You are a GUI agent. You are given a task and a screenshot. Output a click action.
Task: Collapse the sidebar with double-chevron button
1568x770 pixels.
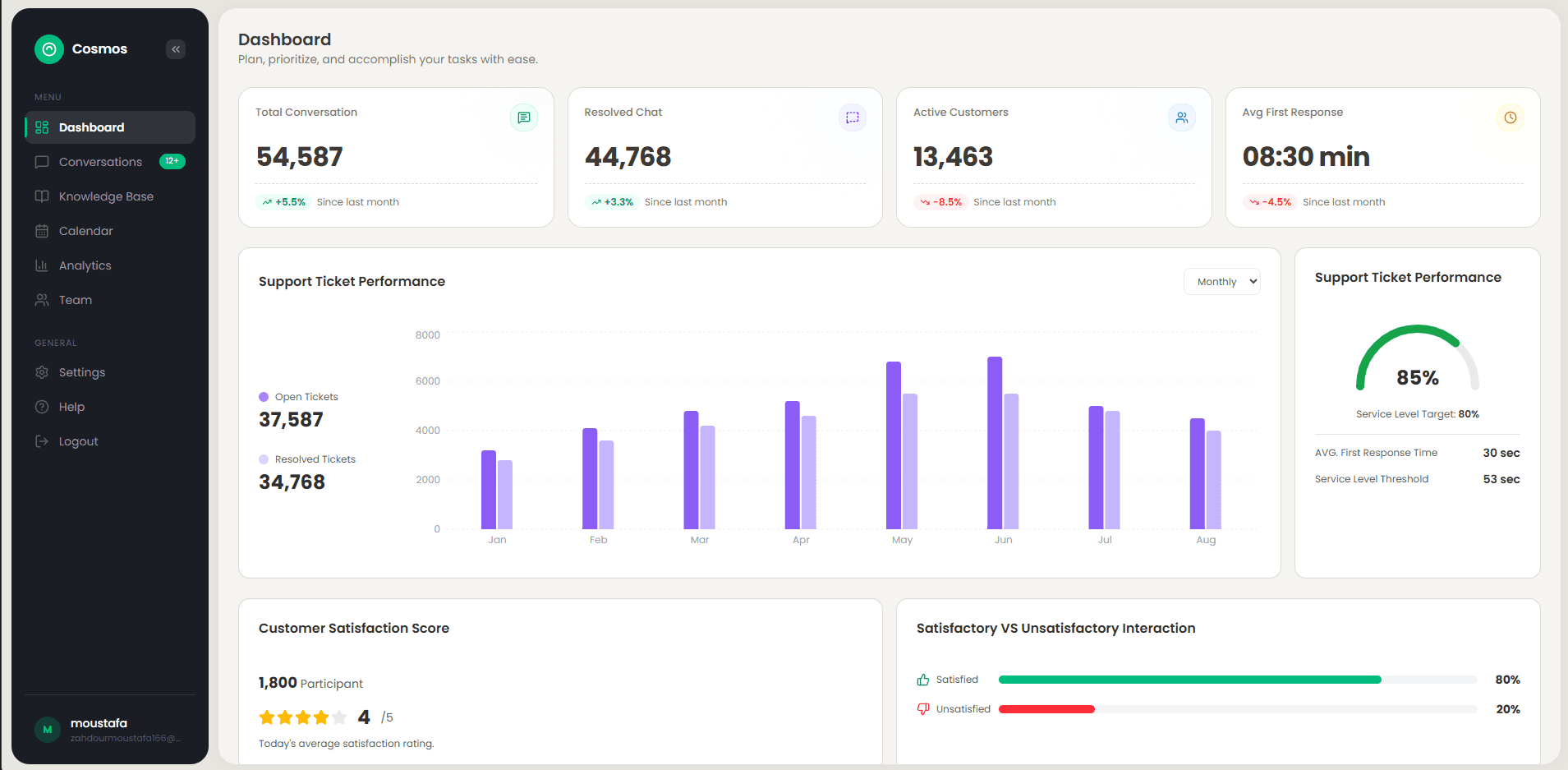pyautogui.click(x=176, y=49)
